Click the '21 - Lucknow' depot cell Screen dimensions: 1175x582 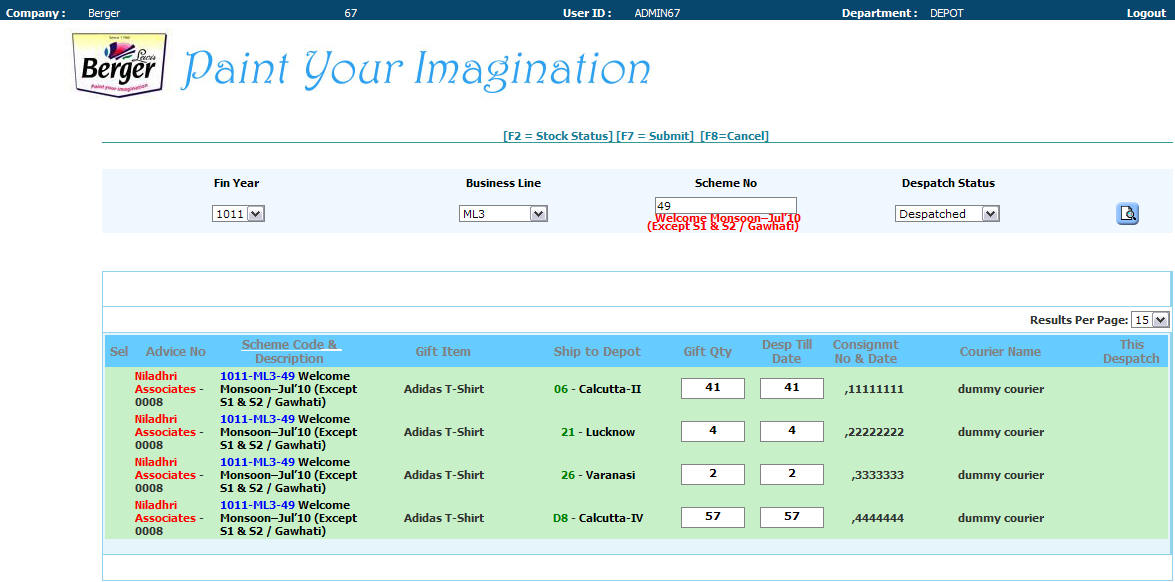click(597, 432)
